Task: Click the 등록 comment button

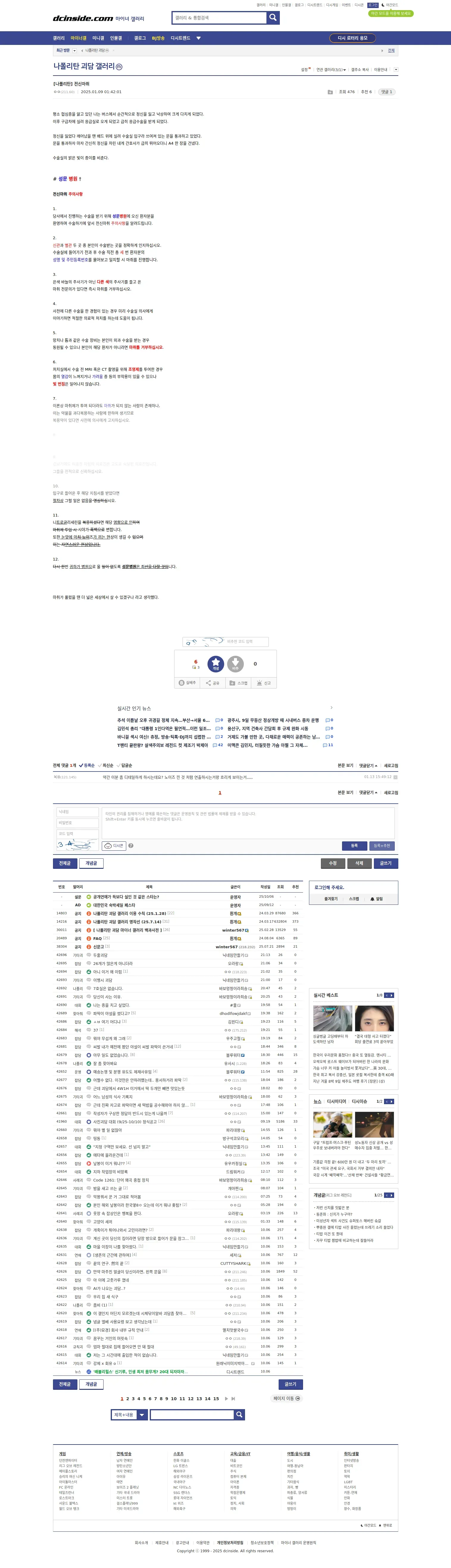Action: tap(354, 846)
